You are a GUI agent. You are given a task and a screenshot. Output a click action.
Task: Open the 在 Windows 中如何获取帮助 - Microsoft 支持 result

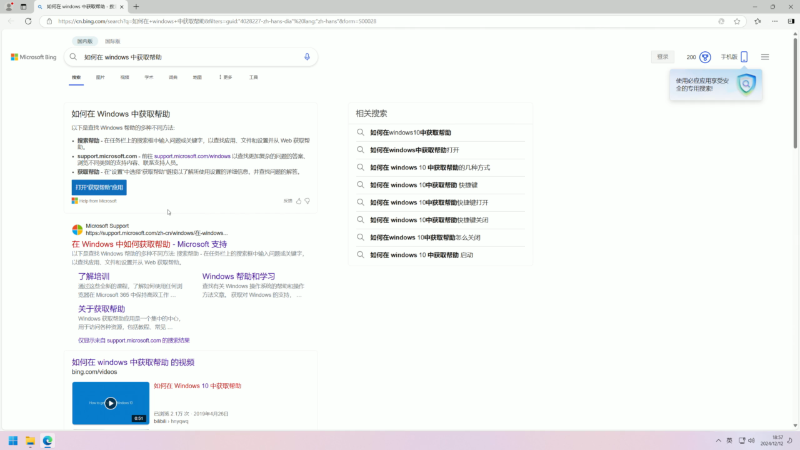(x=149, y=244)
